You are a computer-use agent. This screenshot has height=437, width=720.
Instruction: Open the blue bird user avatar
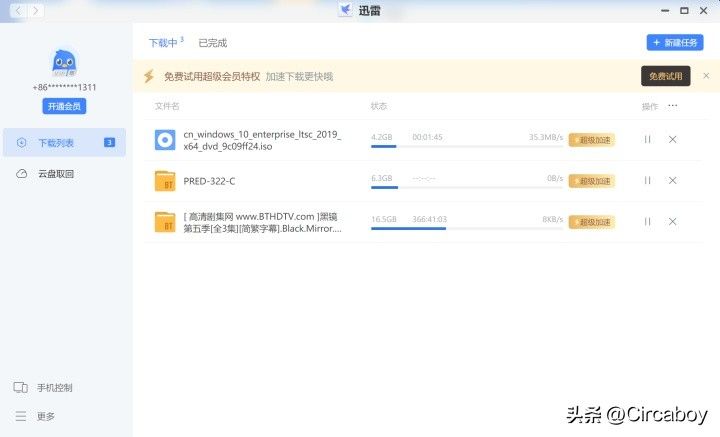point(64,63)
